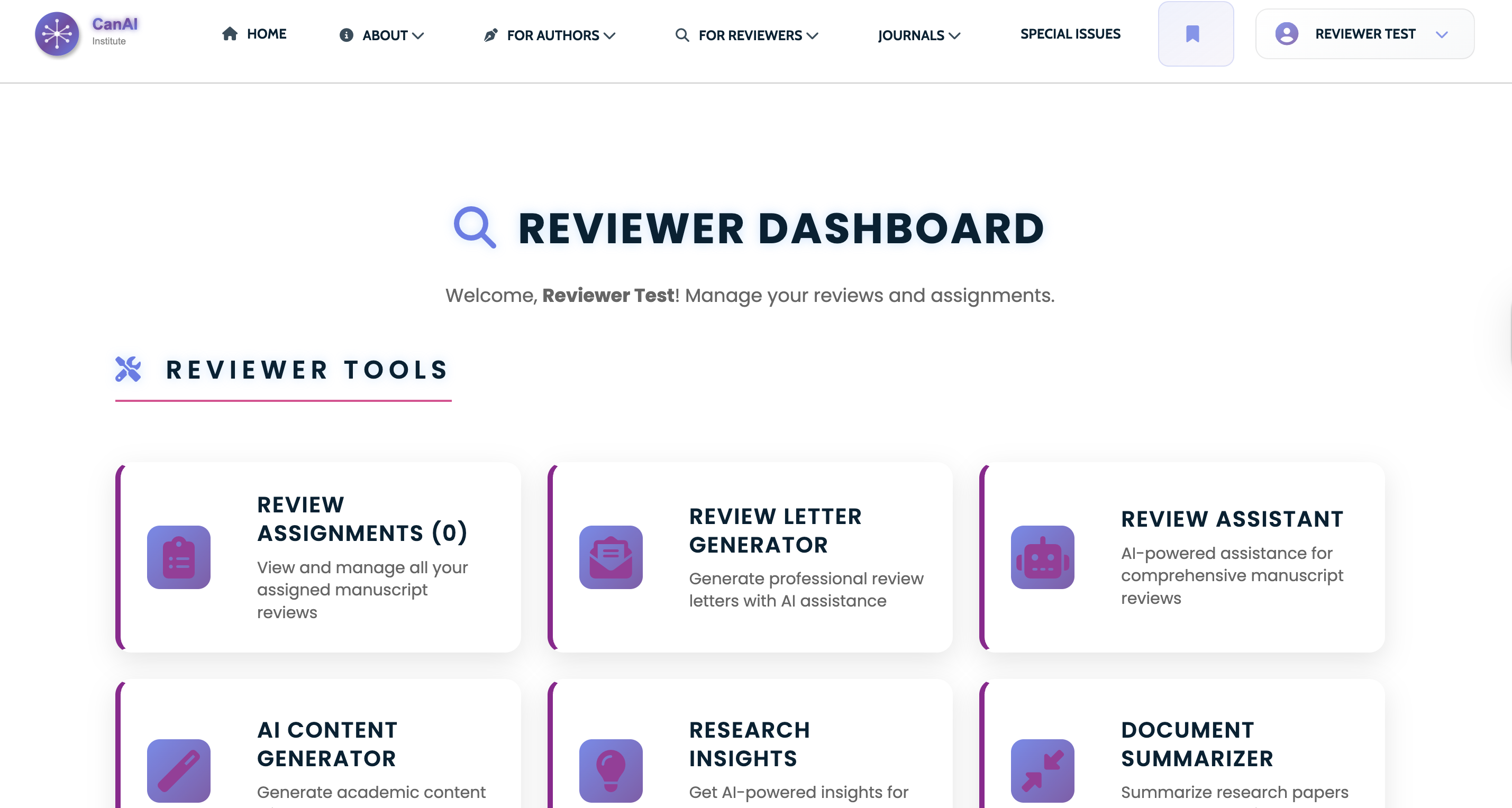Click the REVIEWER DASHBOARD heading
The image size is (1512, 808).
[x=781, y=228]
